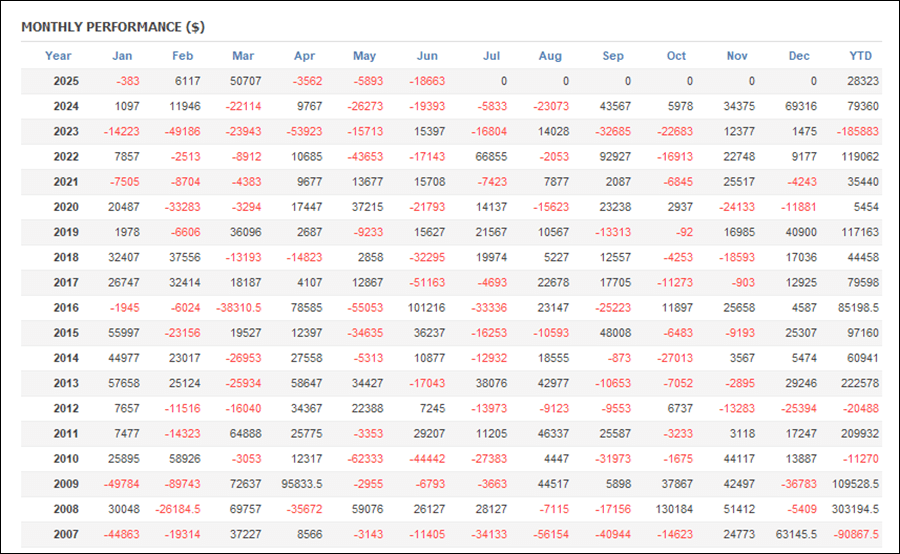Click 2014 October value -27013
Screen dimensions: 900x554
(x=675, y=358)
